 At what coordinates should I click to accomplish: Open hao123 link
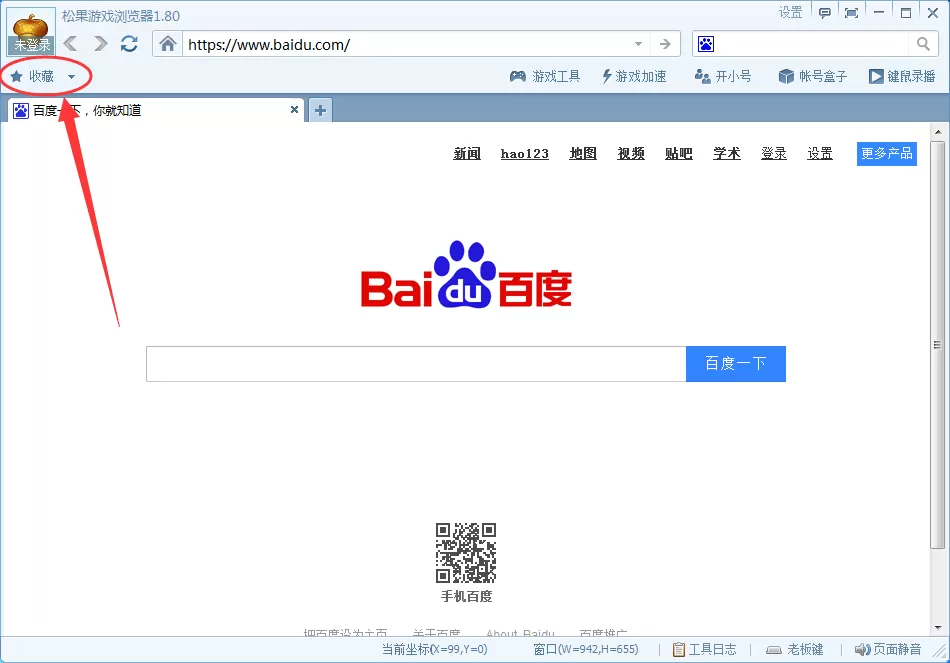click(525, 154)
